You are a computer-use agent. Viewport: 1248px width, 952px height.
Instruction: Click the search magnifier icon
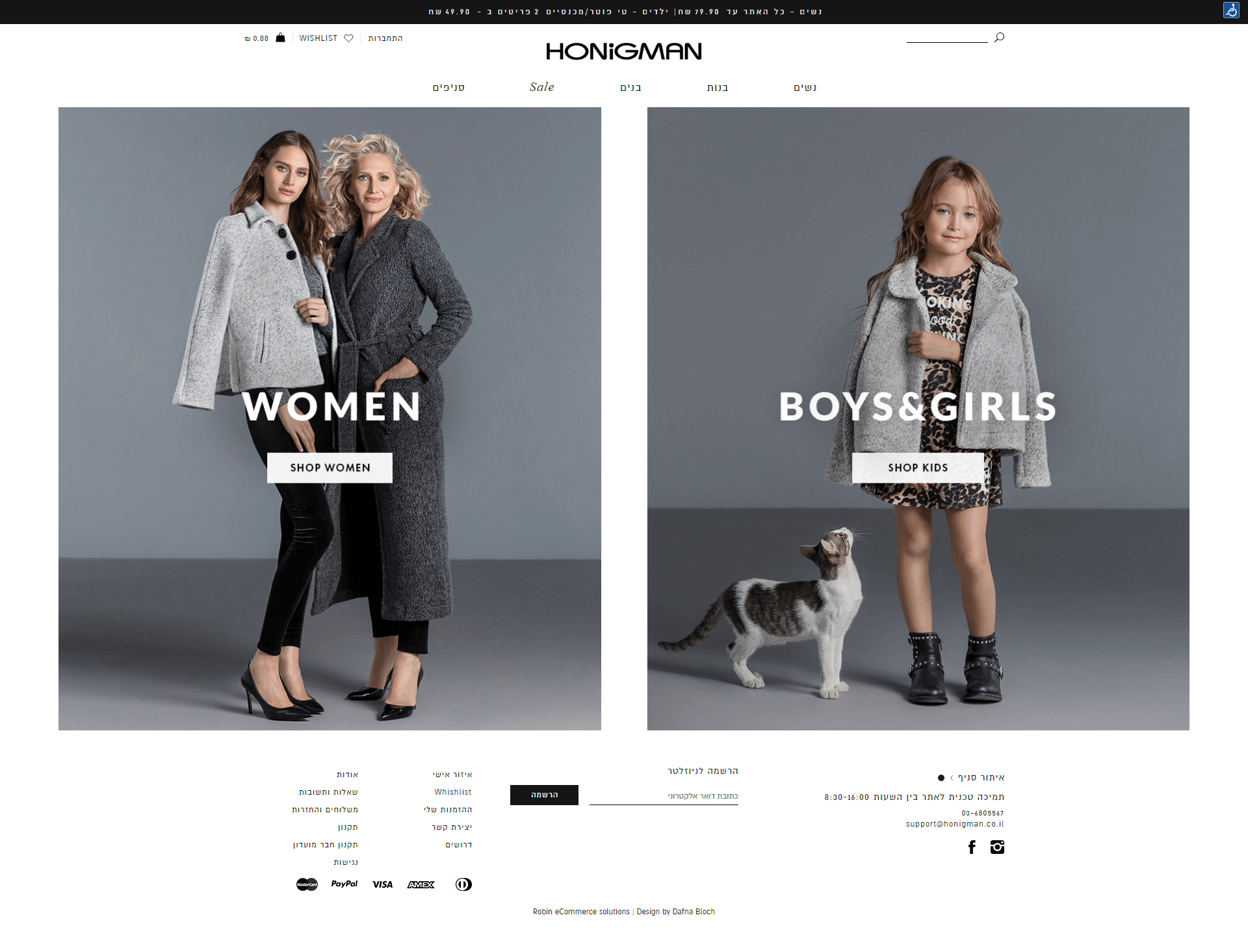click(x=1000, y=37)
